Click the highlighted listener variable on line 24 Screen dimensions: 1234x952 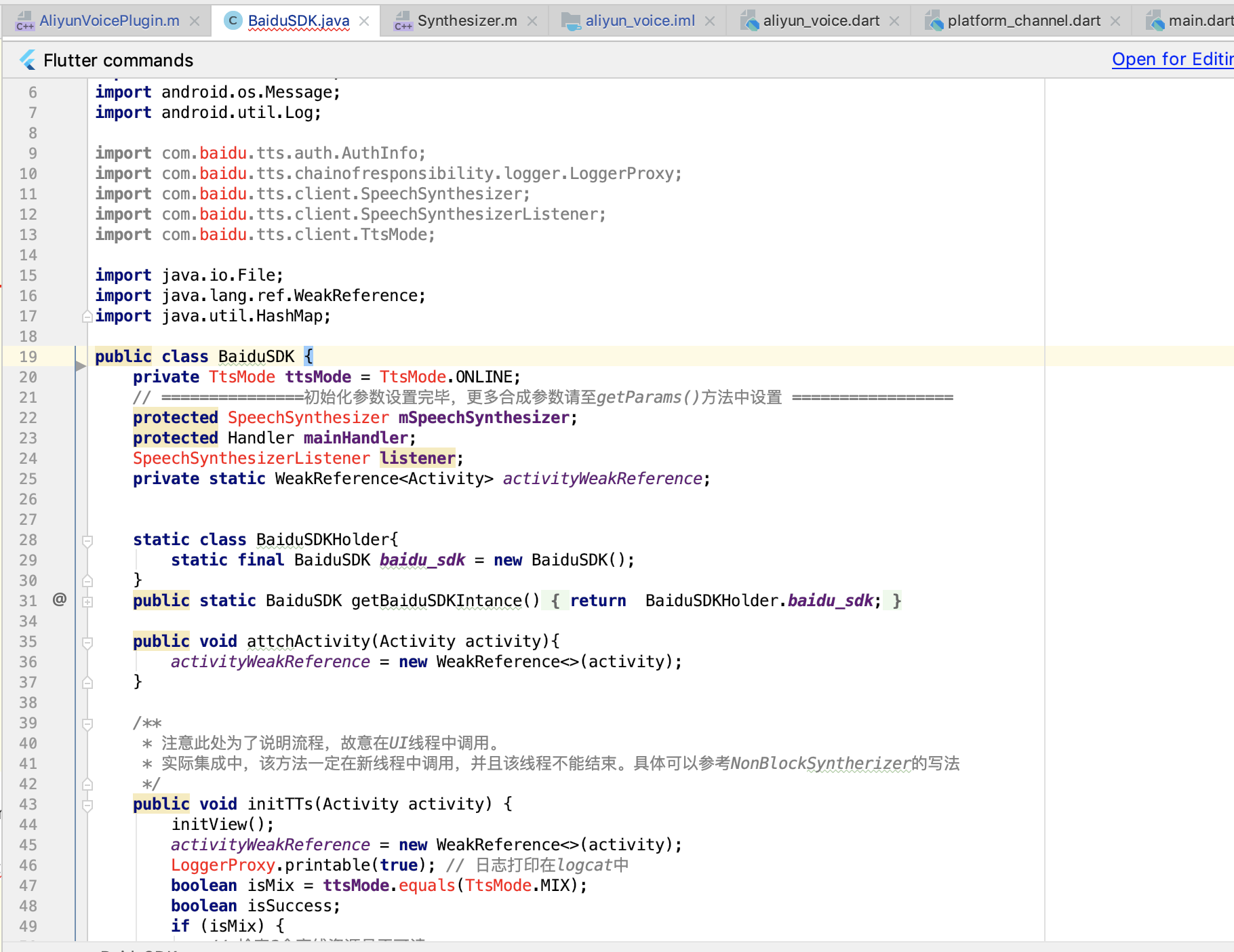pos(418,458)
